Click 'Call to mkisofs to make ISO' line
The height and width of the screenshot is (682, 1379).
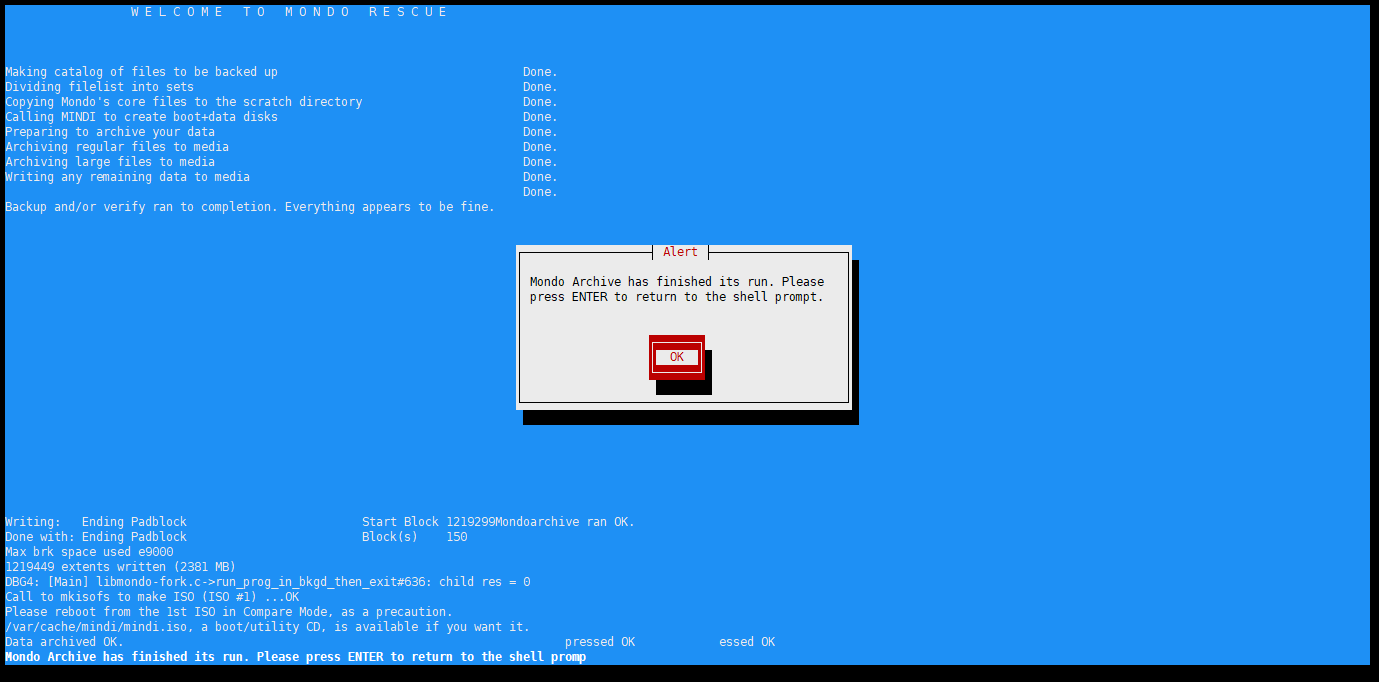[152, 597]
